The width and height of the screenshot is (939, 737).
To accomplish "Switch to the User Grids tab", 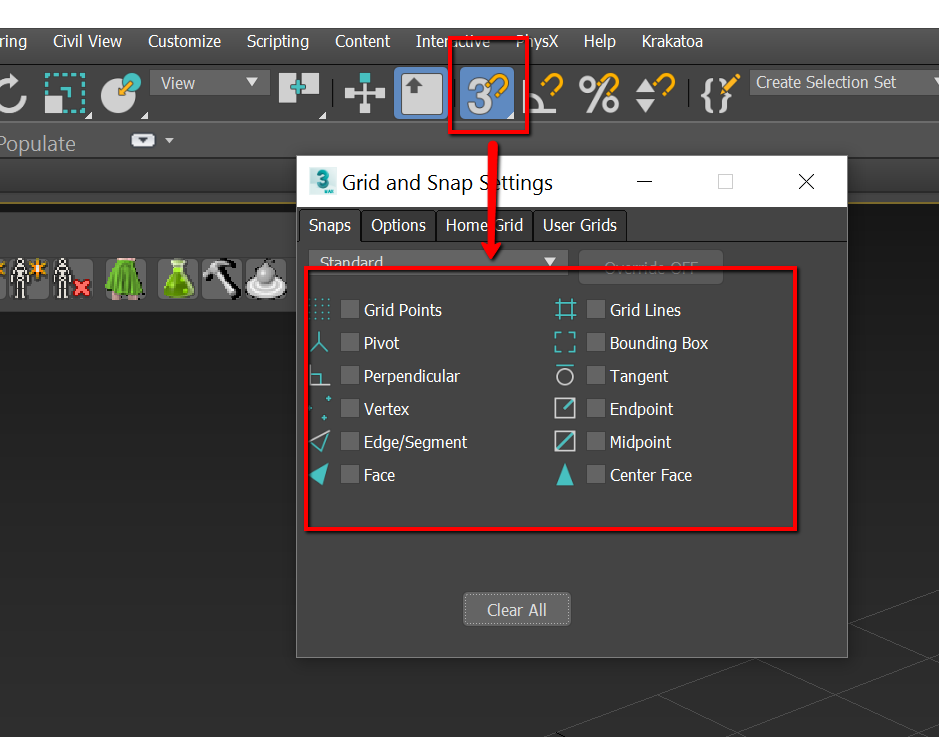I will 580,225.
